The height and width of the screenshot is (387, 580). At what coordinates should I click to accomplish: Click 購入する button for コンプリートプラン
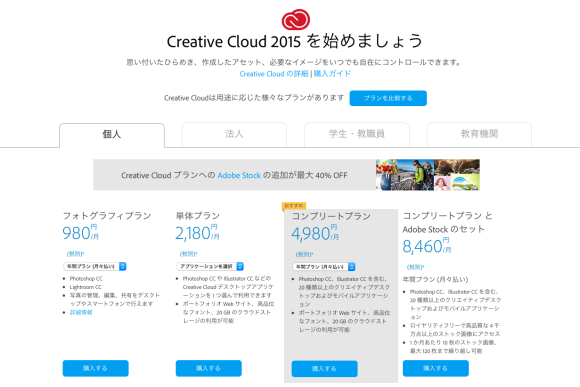324,369
